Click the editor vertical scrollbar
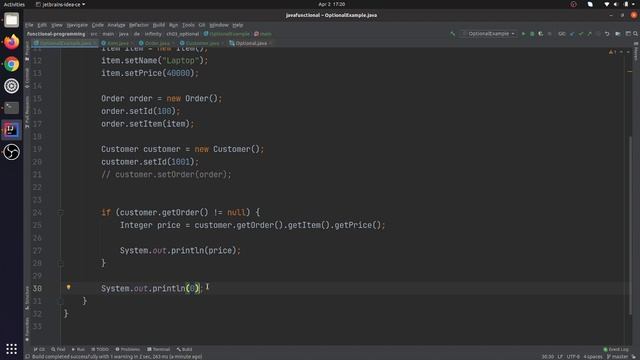The width and height of the screenshot is (640, 360). 631,224
